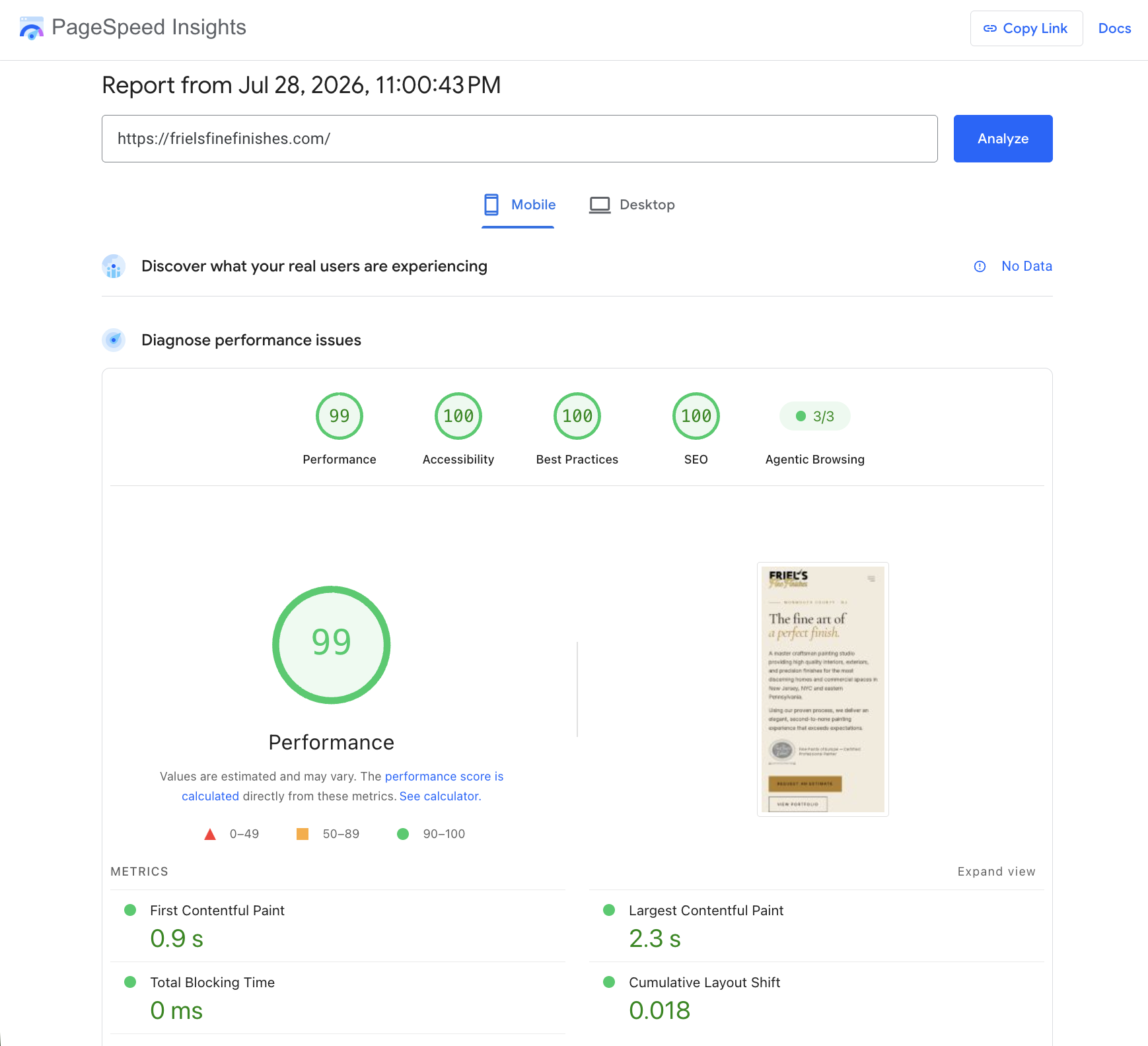Switch to the Desktop tab
1148x1046 pixels.
coord(633,205)
